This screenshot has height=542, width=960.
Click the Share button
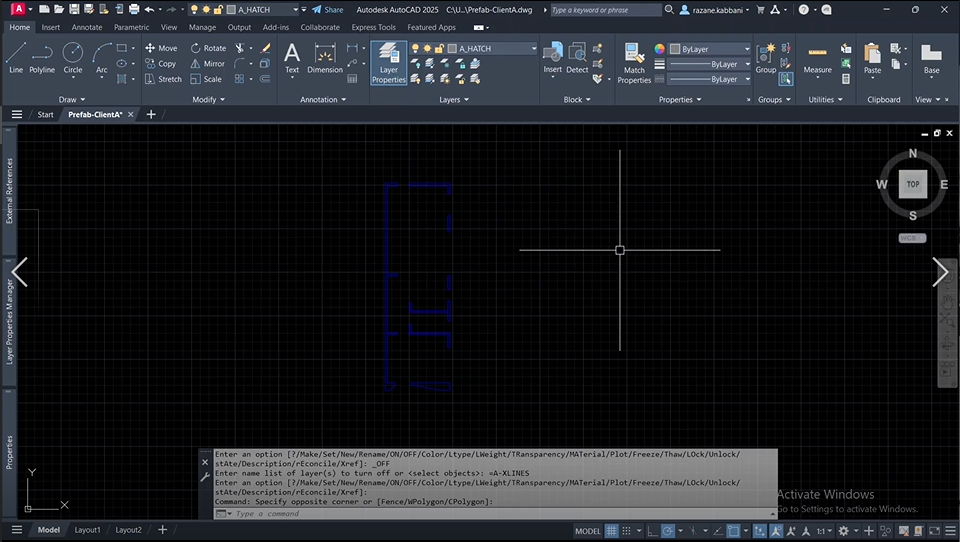coord(327,9)
